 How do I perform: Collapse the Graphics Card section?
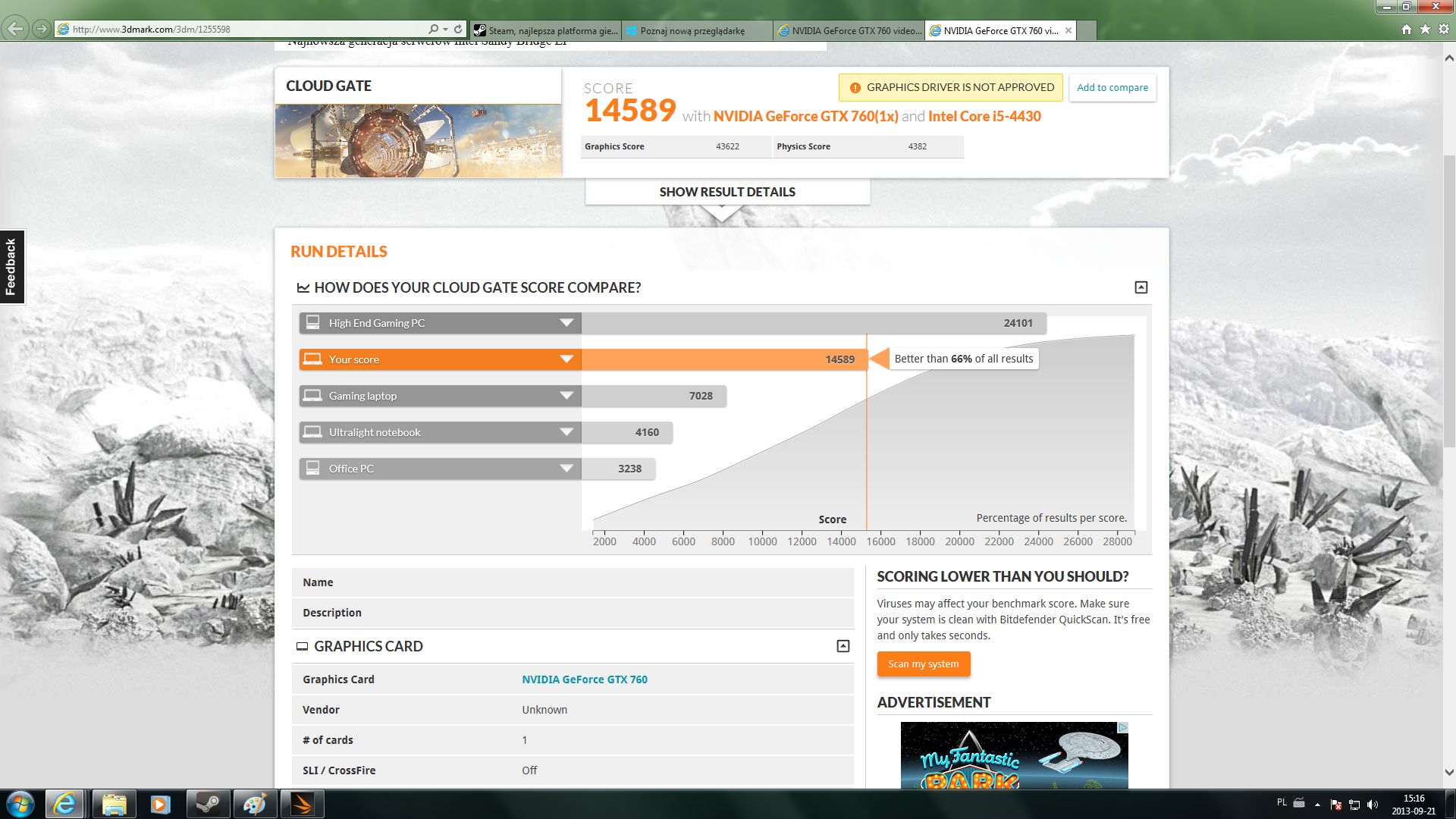(x=843, y=646)
